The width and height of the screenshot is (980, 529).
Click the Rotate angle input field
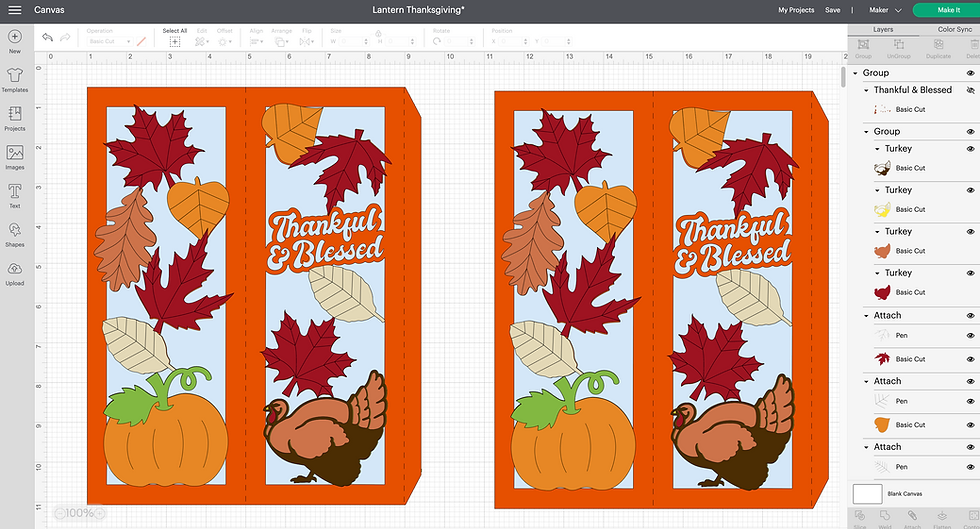click(459, 41)
